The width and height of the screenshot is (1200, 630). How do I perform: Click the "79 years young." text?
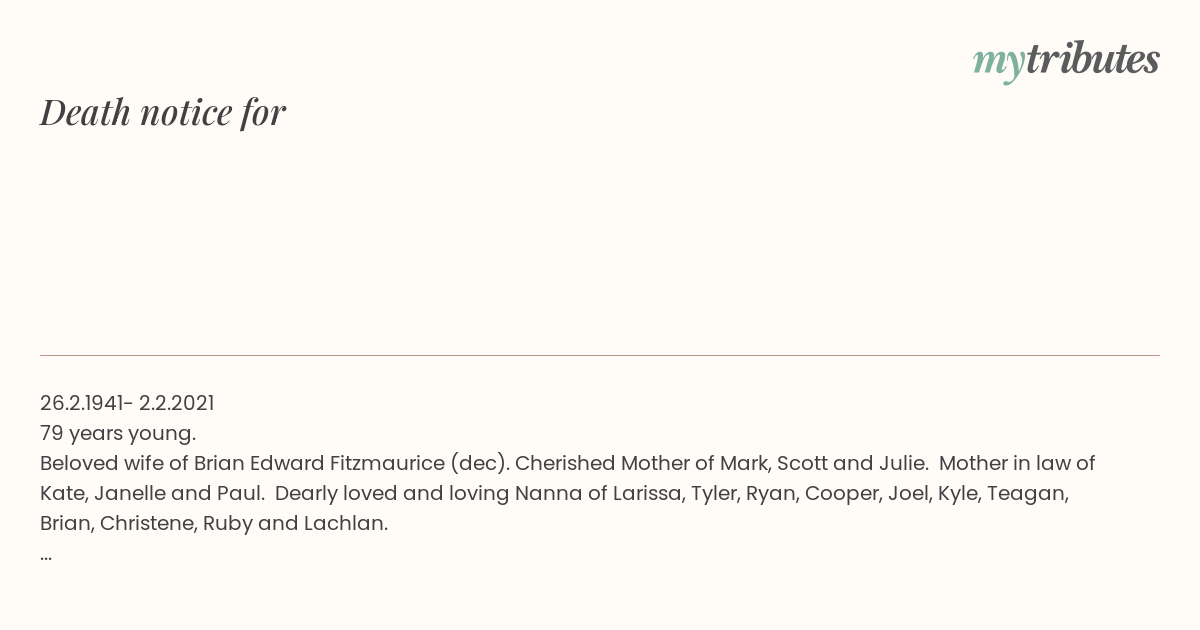[x=118, y=433]
